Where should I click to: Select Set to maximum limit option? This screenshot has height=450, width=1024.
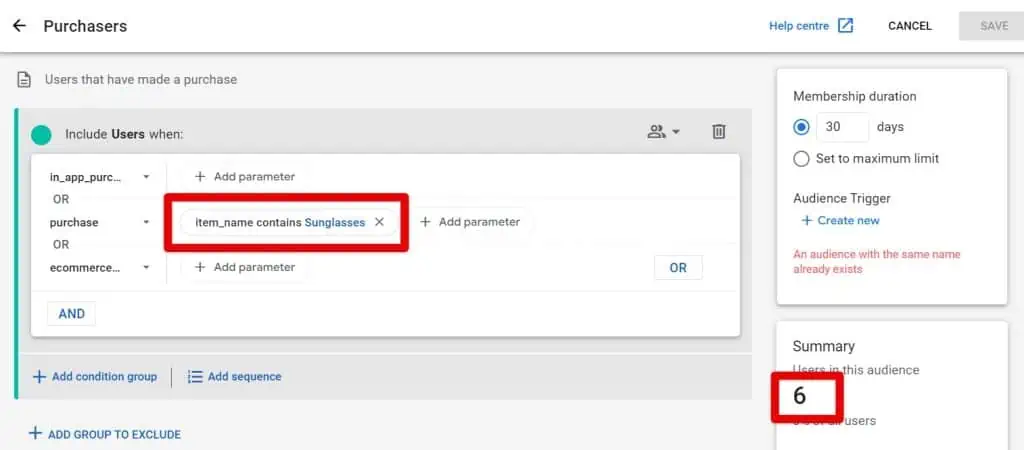pos(801,159)
